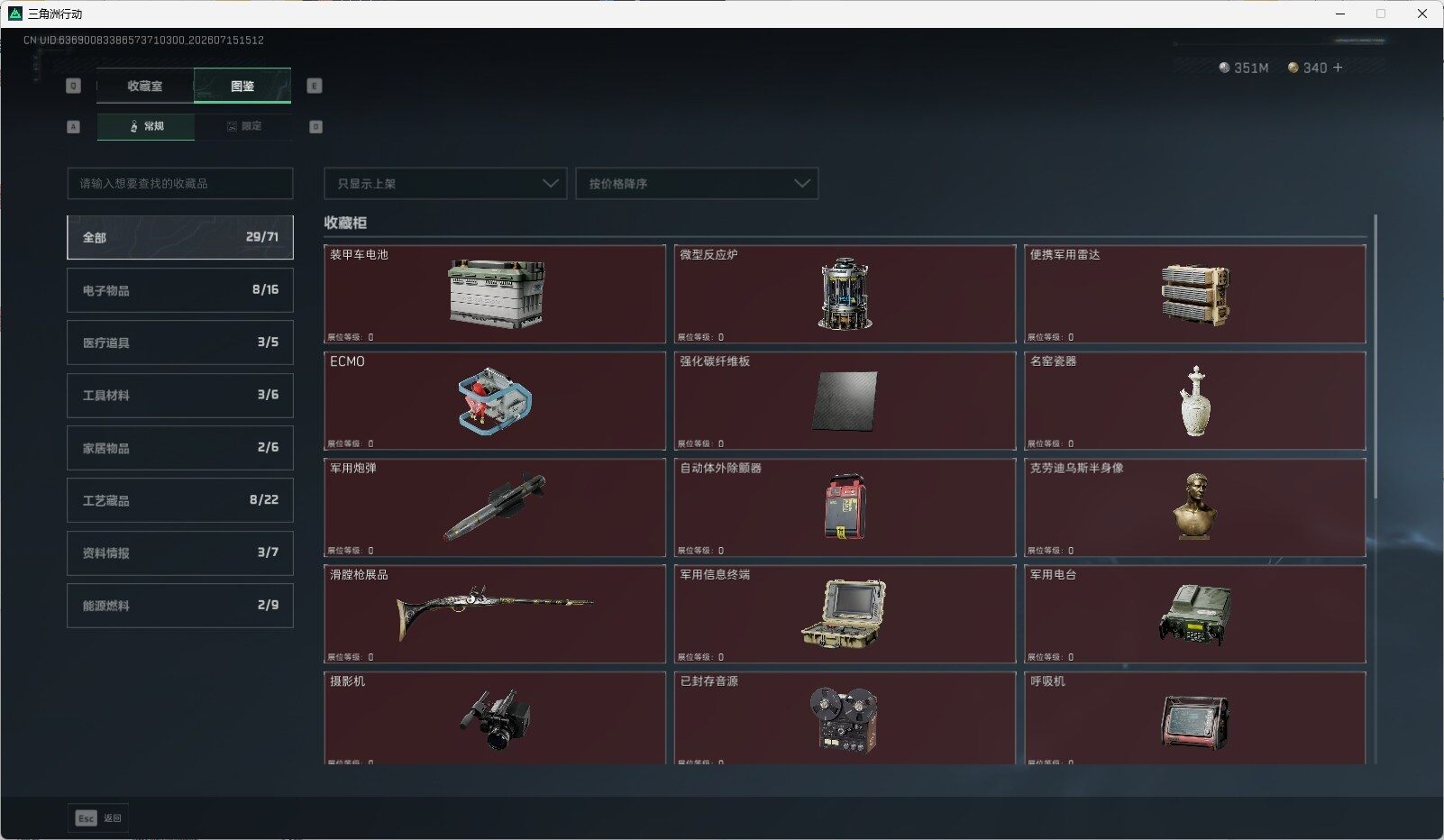Expand the 只显示上架 filter dropdown
This screenshot has height=840, width=1444.
(x=445, y=183)
